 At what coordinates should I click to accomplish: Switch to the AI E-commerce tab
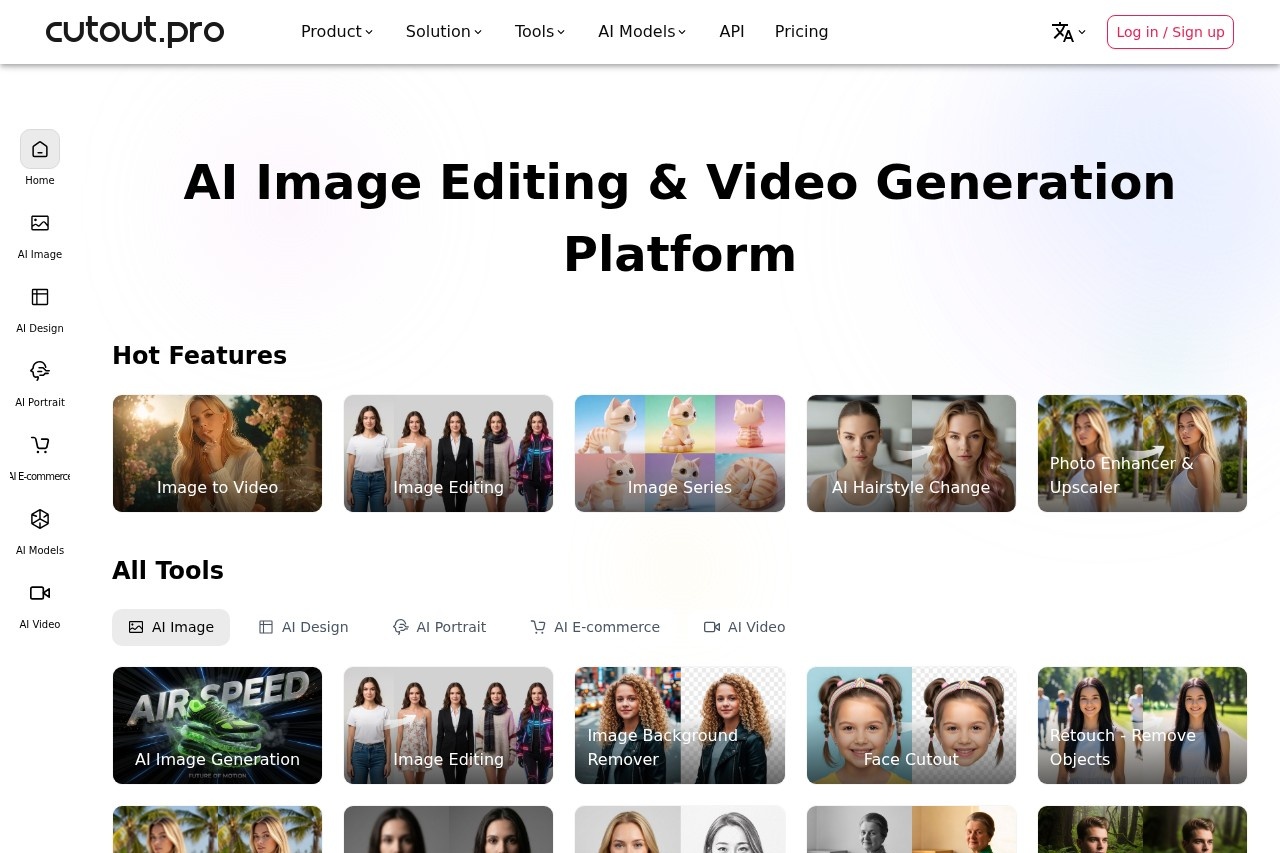595,627
